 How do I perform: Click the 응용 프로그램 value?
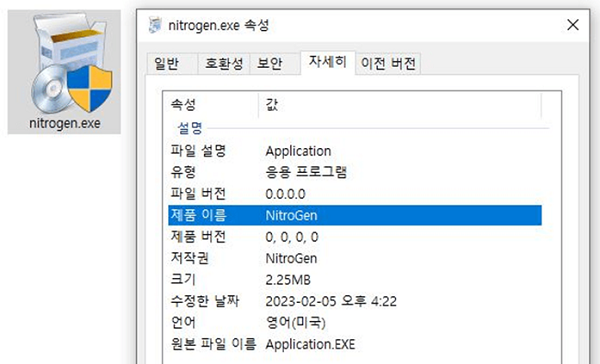click(306, 172)
